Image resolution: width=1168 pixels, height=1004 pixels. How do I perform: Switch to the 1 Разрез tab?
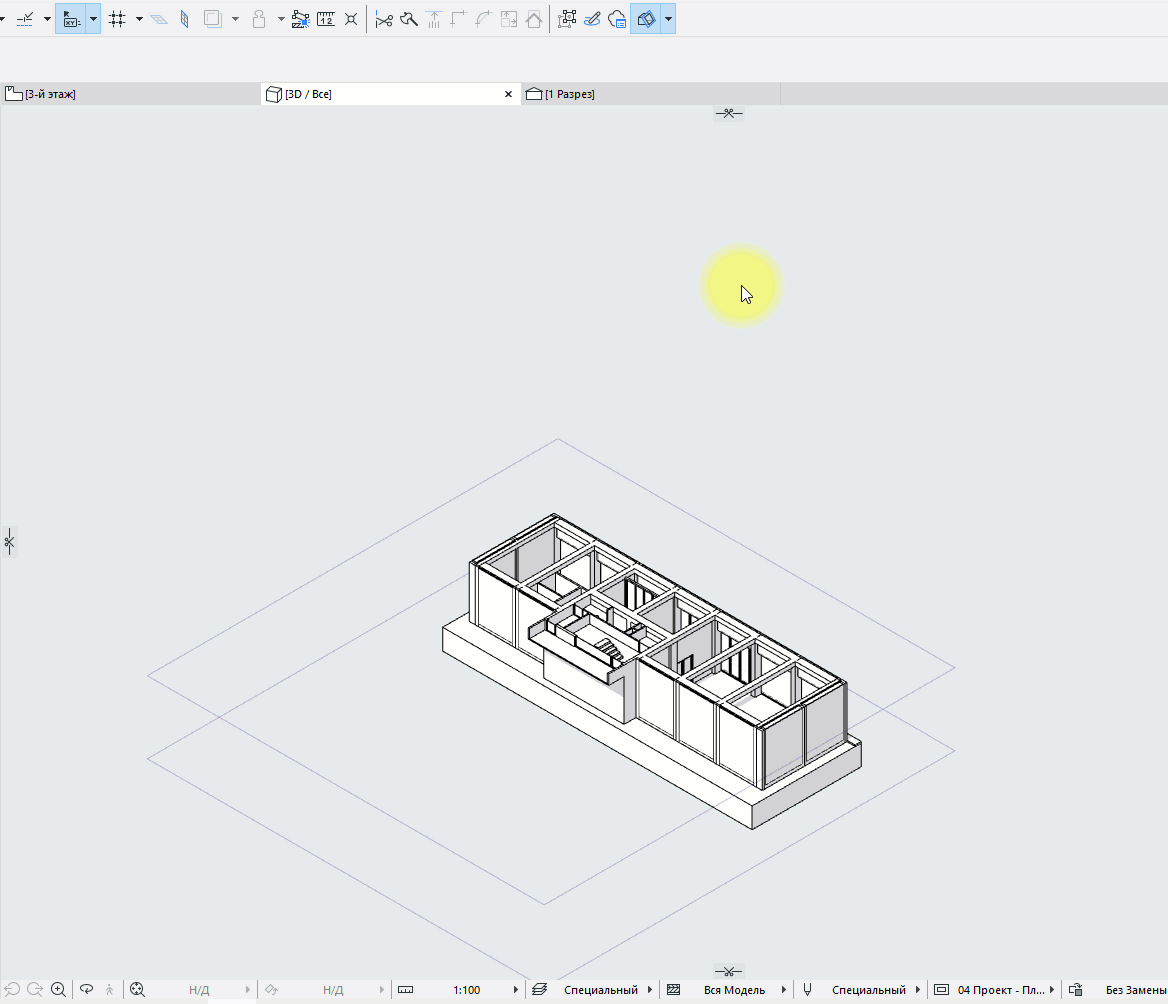point(650,94)
